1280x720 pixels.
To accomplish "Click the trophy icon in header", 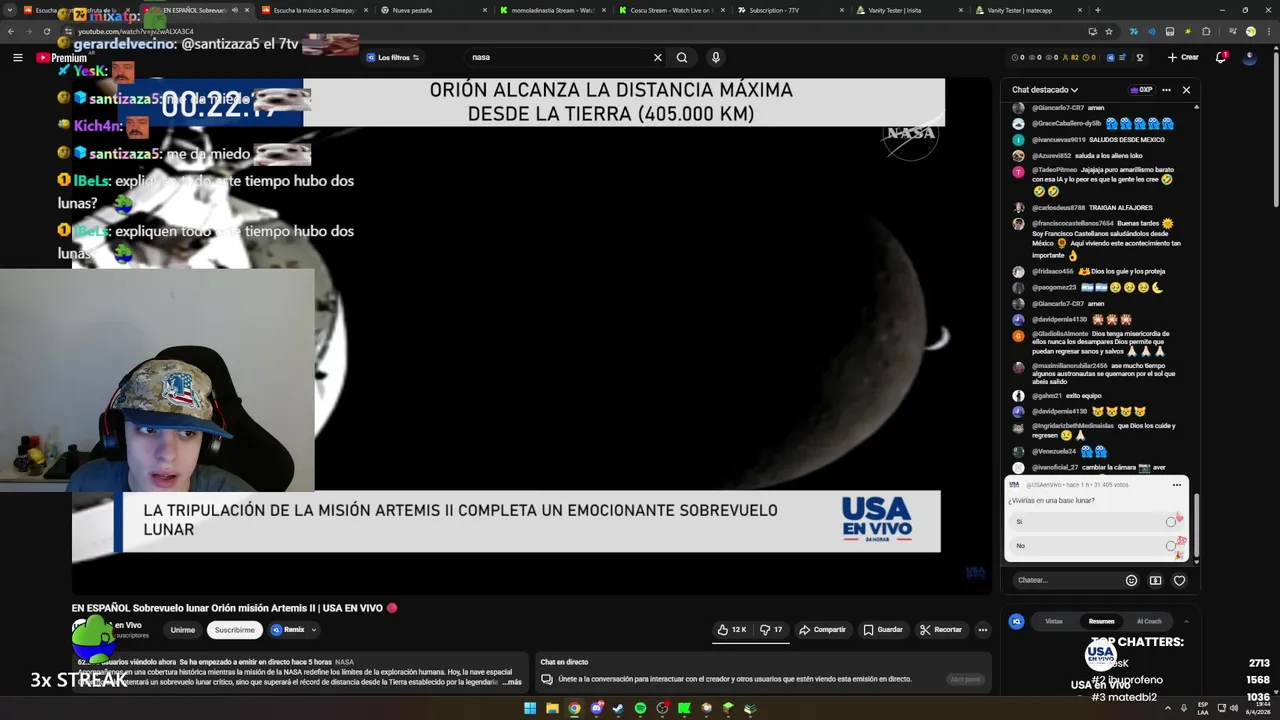I will [1140, 58].
